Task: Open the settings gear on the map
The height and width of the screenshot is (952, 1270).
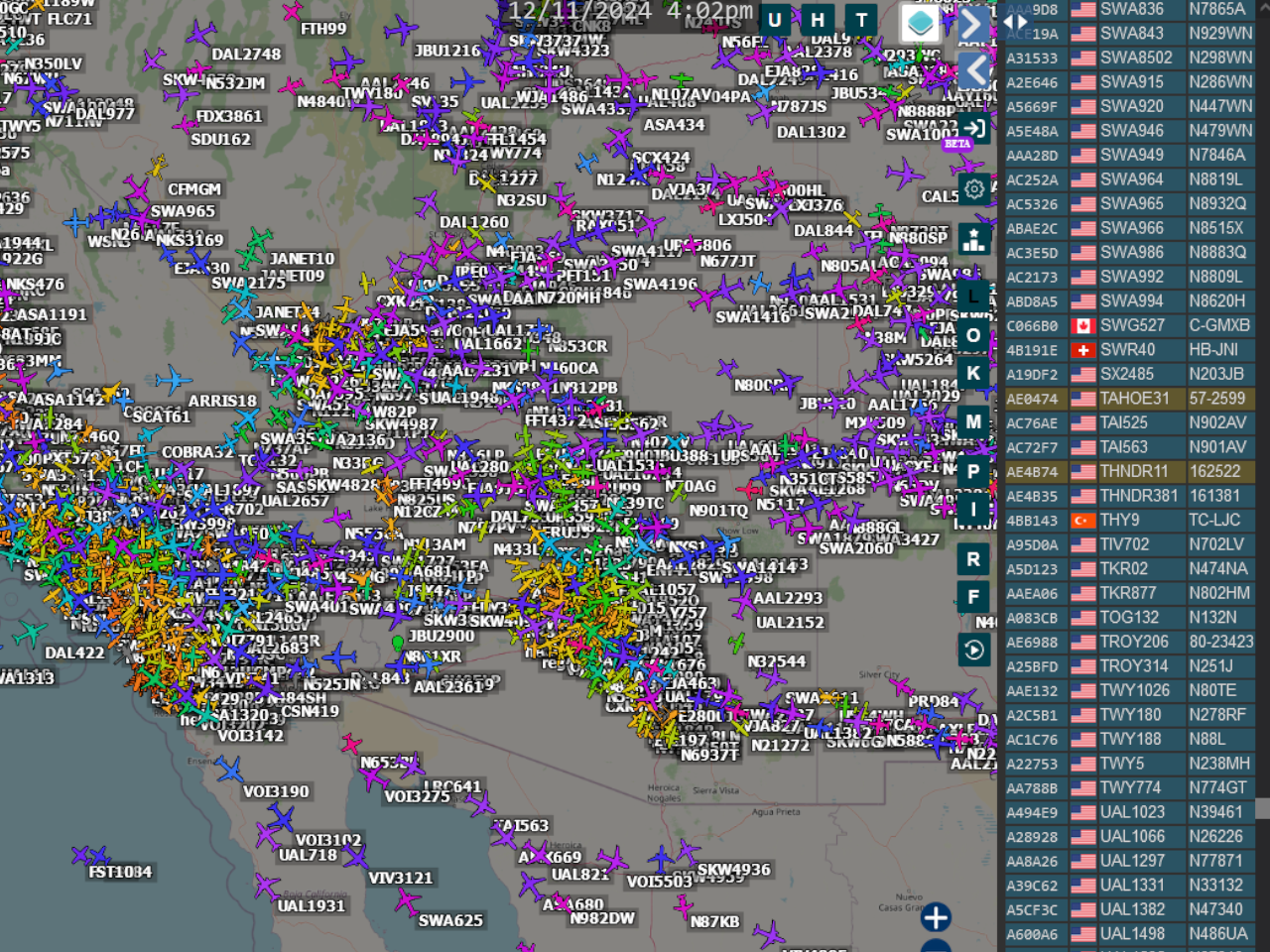Action: 974,188
